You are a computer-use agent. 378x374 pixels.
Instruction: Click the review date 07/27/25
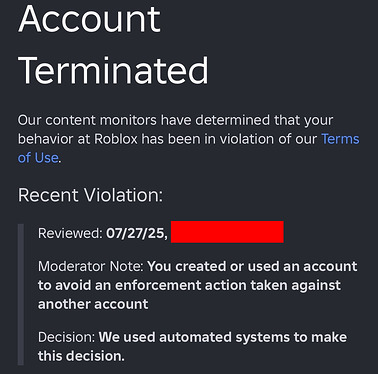pyautogui.click(x=137, y=233)
